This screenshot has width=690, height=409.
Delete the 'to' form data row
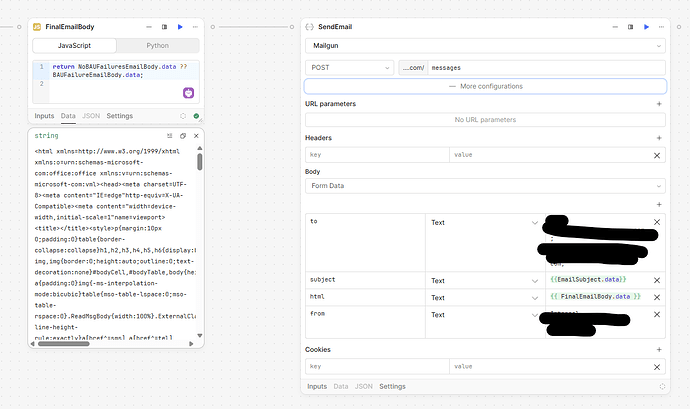tap(657, 222)
